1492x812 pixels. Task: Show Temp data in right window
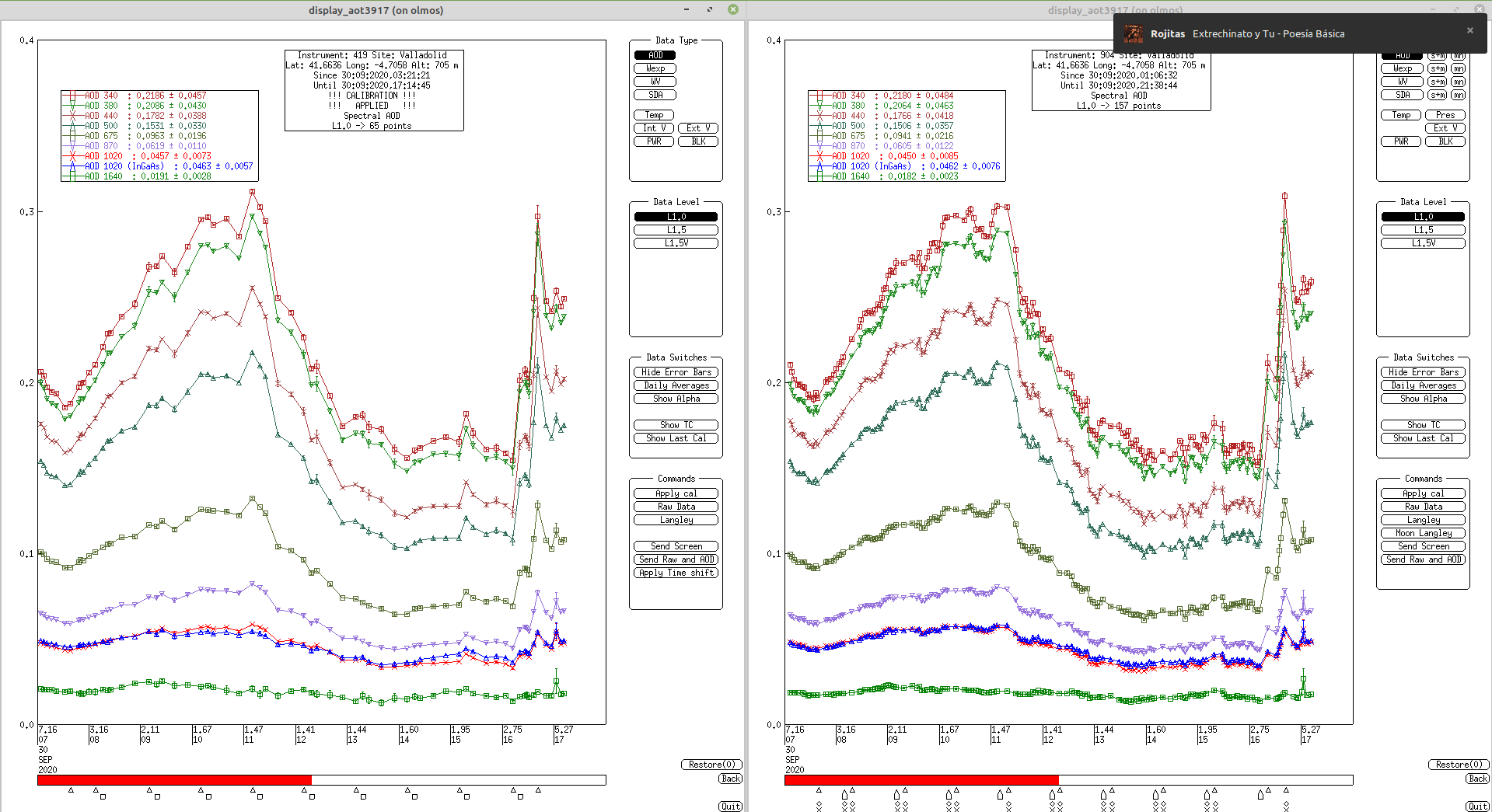(x=1401, y=115)
